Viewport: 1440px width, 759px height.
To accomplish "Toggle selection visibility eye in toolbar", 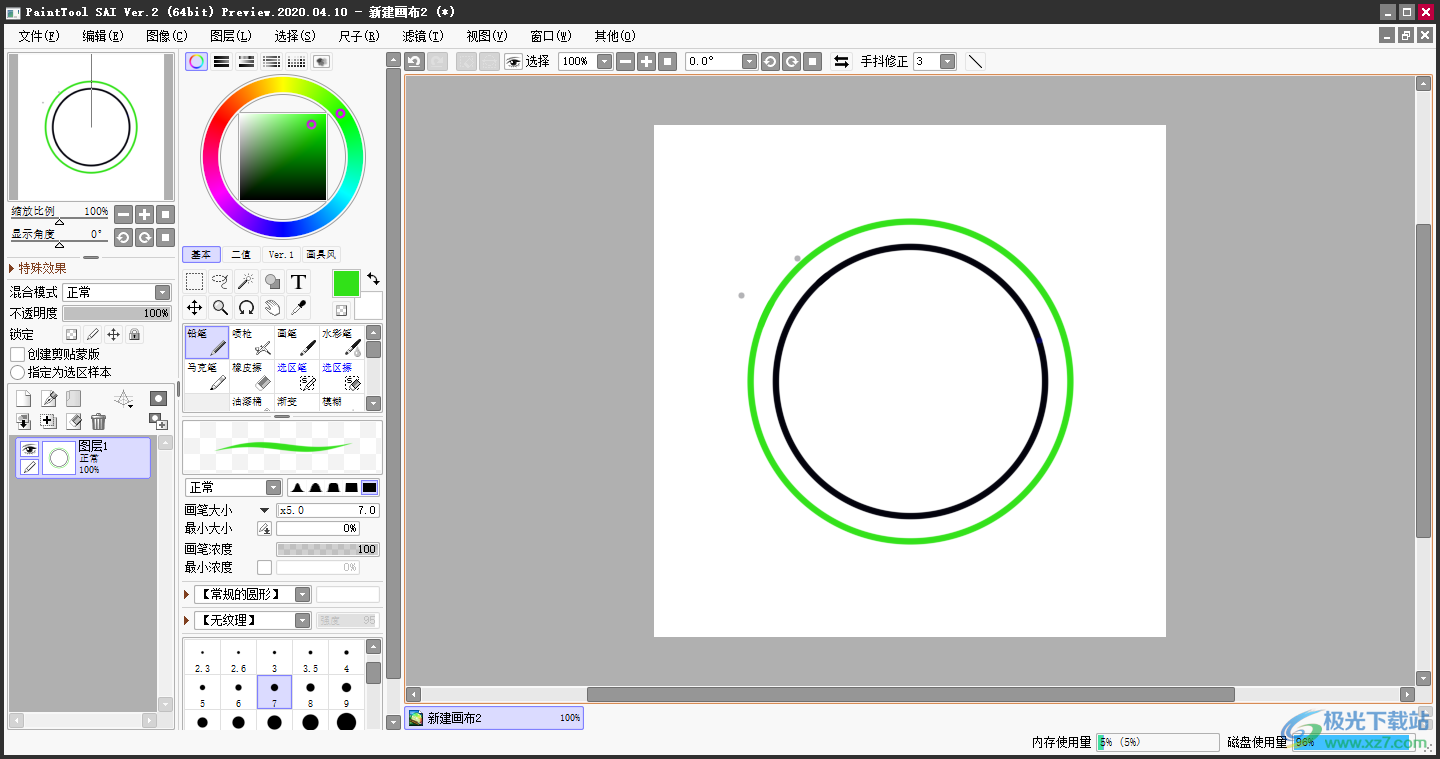I will coord(513,61).
